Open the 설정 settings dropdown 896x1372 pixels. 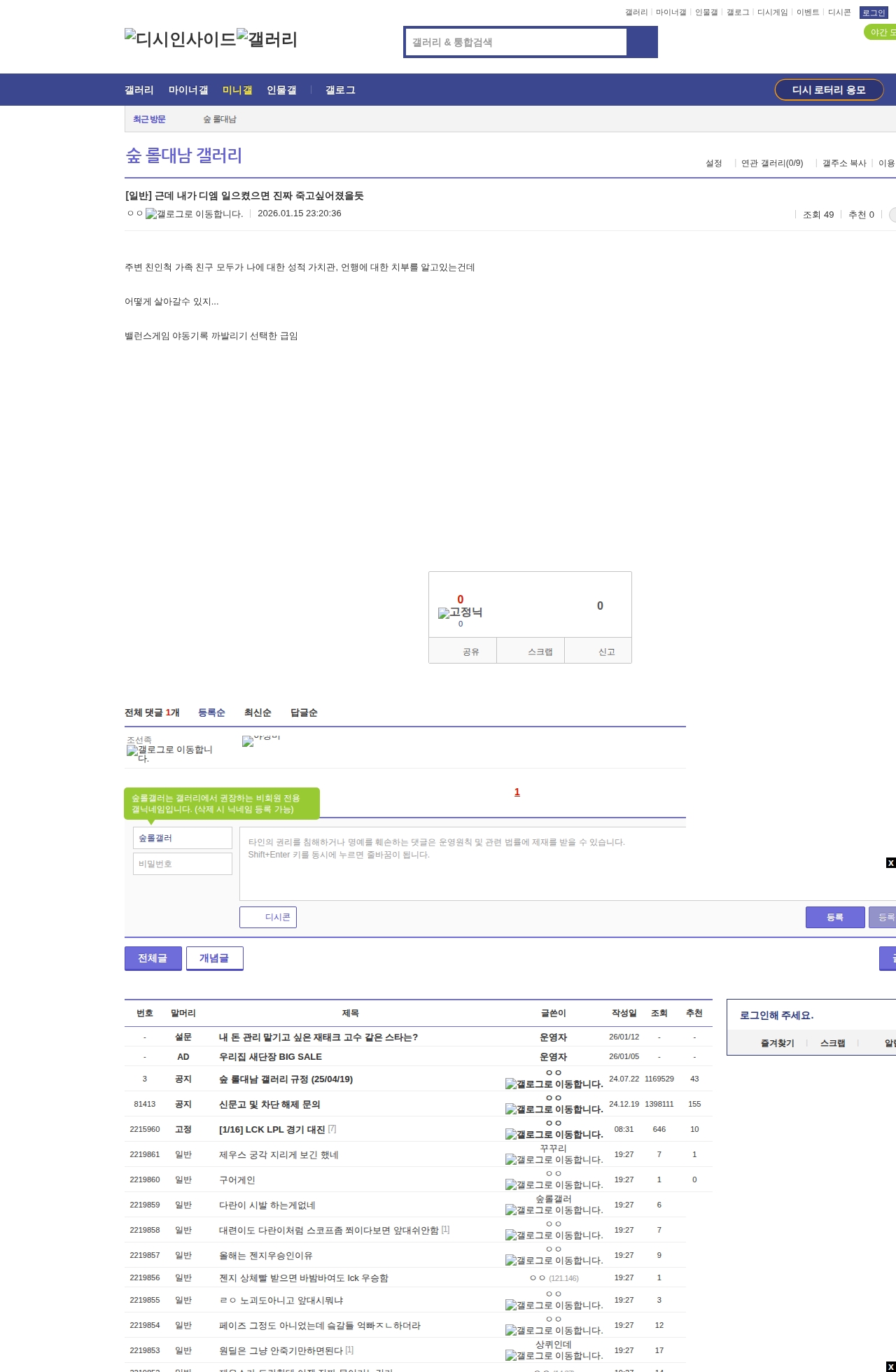714,163
